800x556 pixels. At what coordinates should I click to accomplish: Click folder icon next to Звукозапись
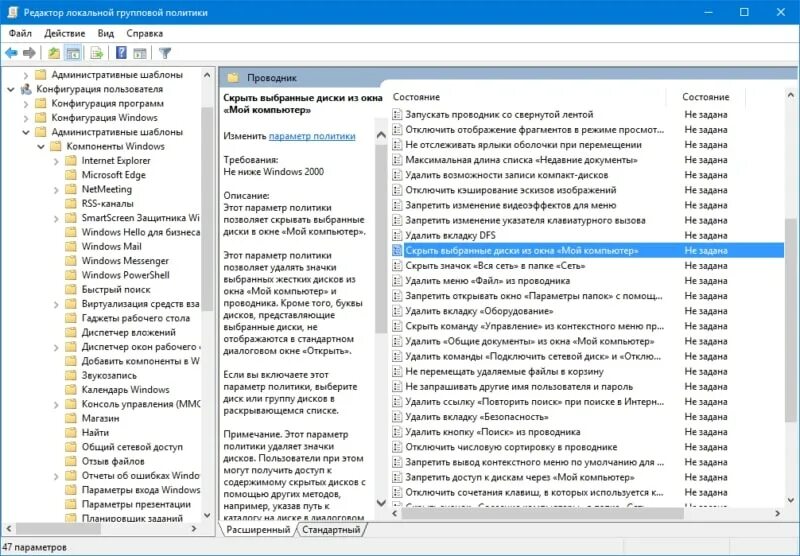[x=71, y=375]
